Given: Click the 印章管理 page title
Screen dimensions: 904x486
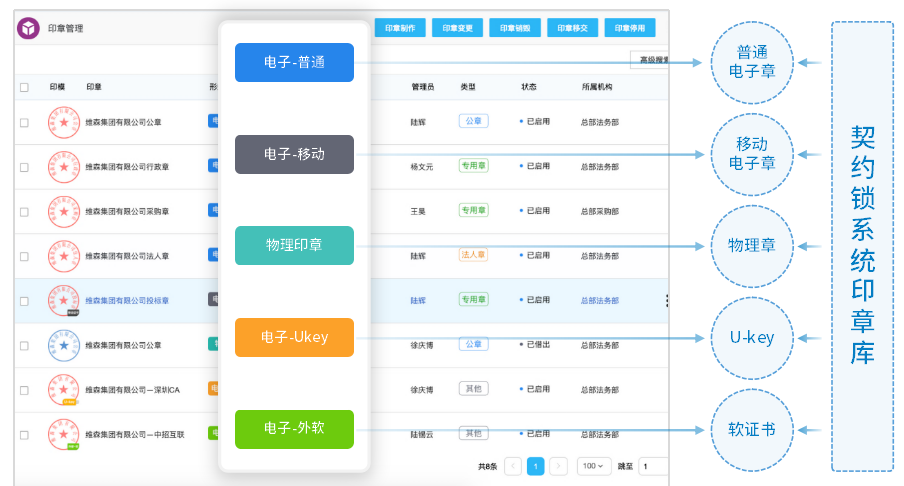Looking at the screenshot, I should [65, 28].
